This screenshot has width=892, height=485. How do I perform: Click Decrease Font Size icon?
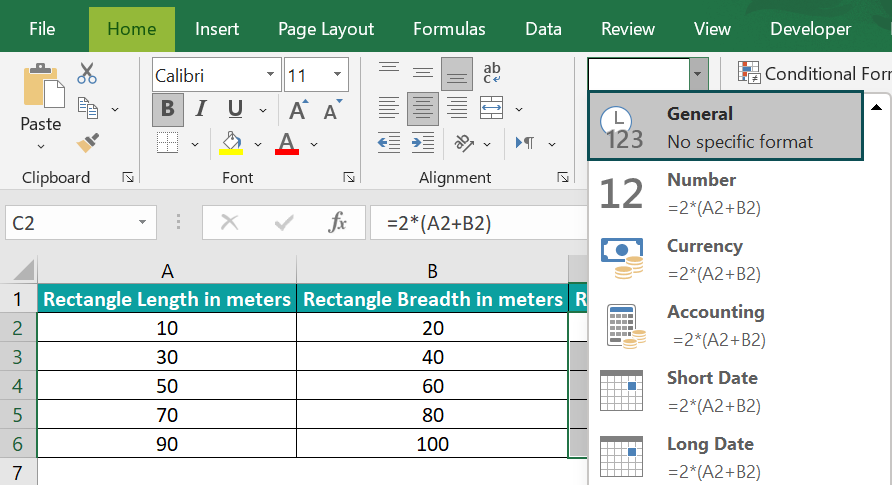[333, 109]
